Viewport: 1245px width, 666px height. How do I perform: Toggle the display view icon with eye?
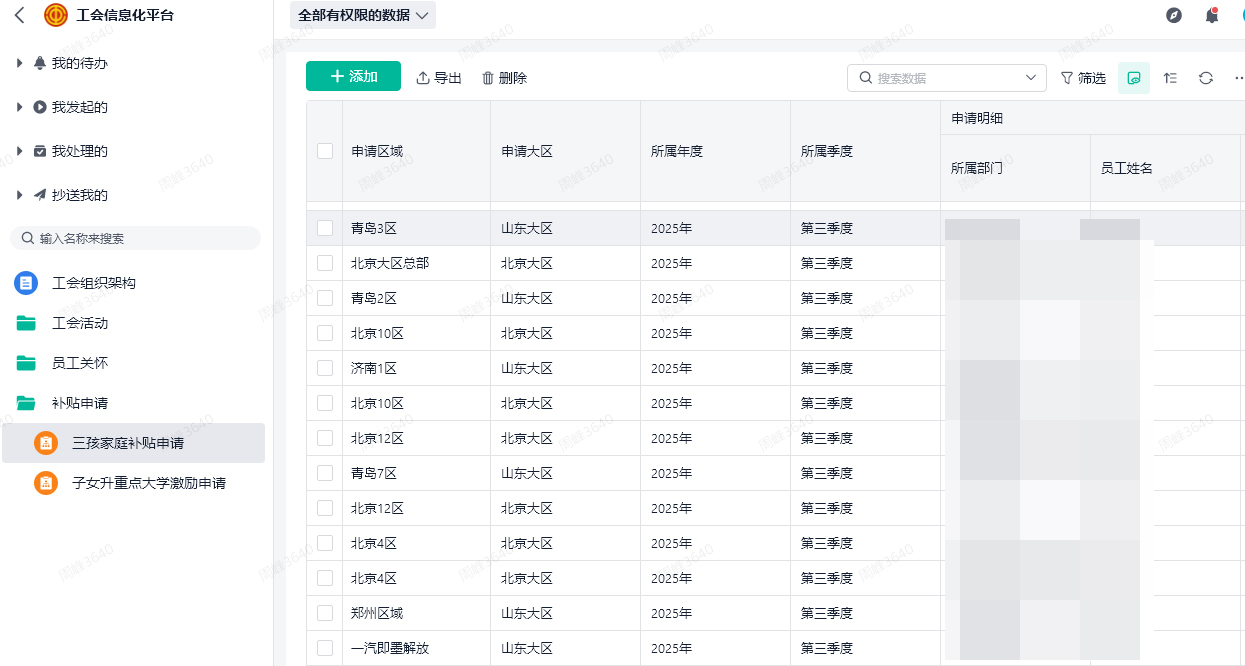pyautogui.click(x=1134, y=78)
